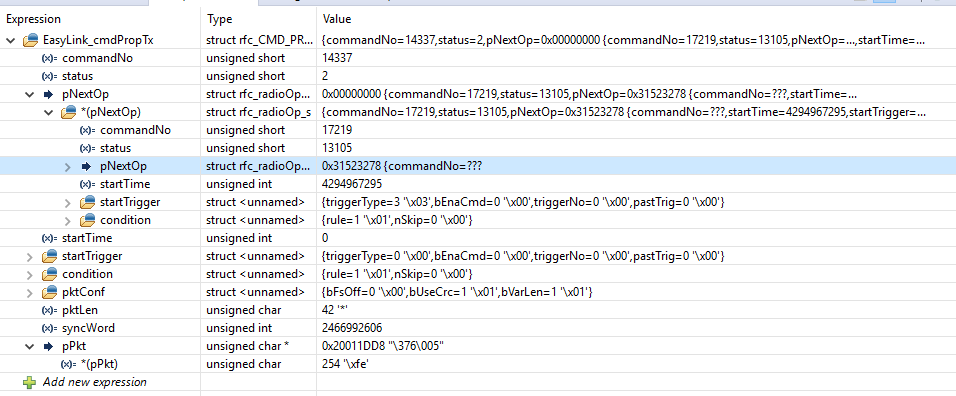Viewport: 956px width, 396px height.
Task: Select the EasyLink_cmdPropTx expression name
Action: tap(98, 41)
